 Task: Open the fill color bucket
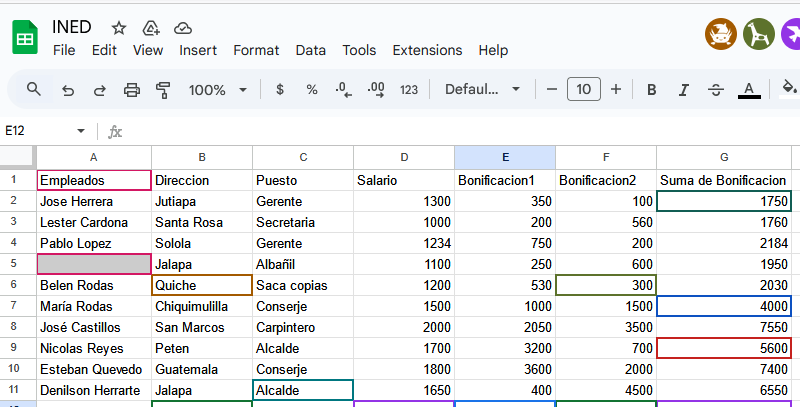(x=789, y=89)
